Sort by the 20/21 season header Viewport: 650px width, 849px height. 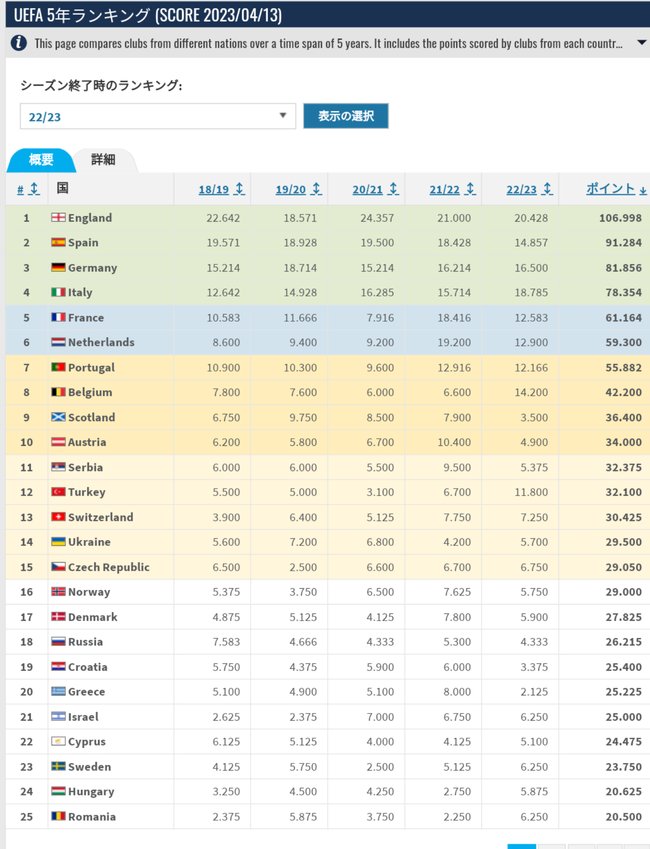tap(367, 190)
